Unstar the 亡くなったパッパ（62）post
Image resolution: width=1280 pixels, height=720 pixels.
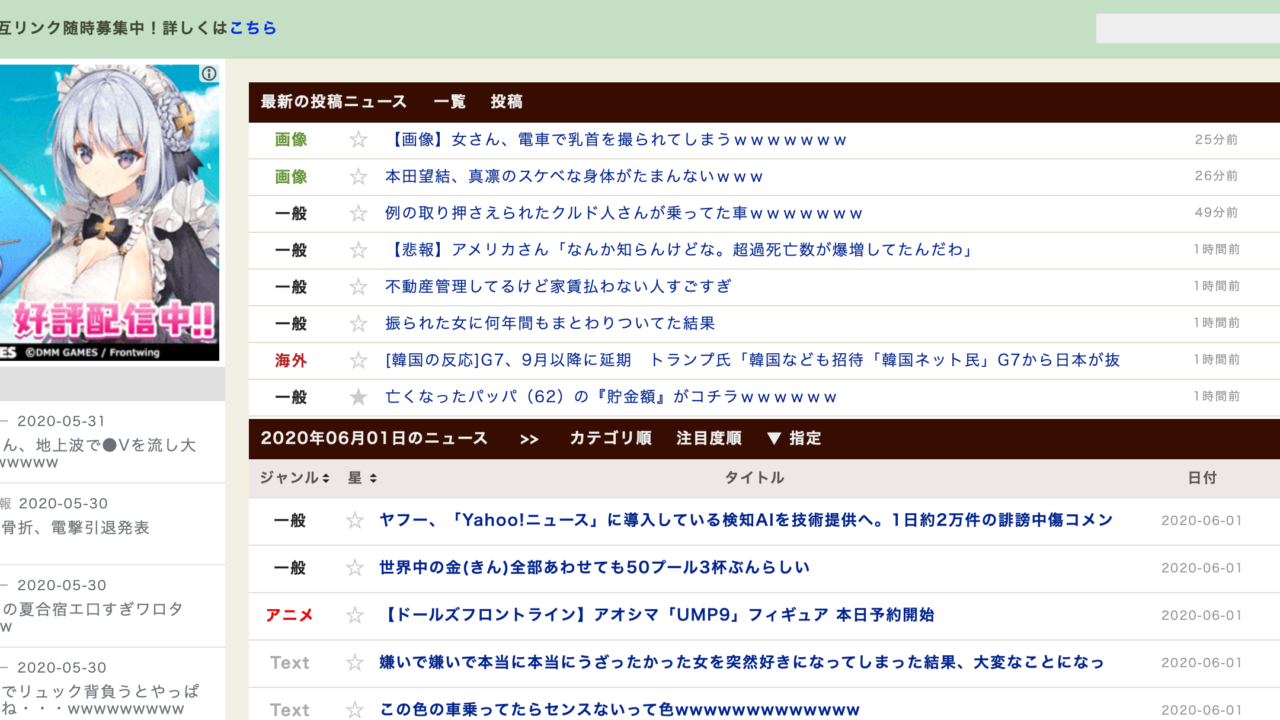[358, 397]
